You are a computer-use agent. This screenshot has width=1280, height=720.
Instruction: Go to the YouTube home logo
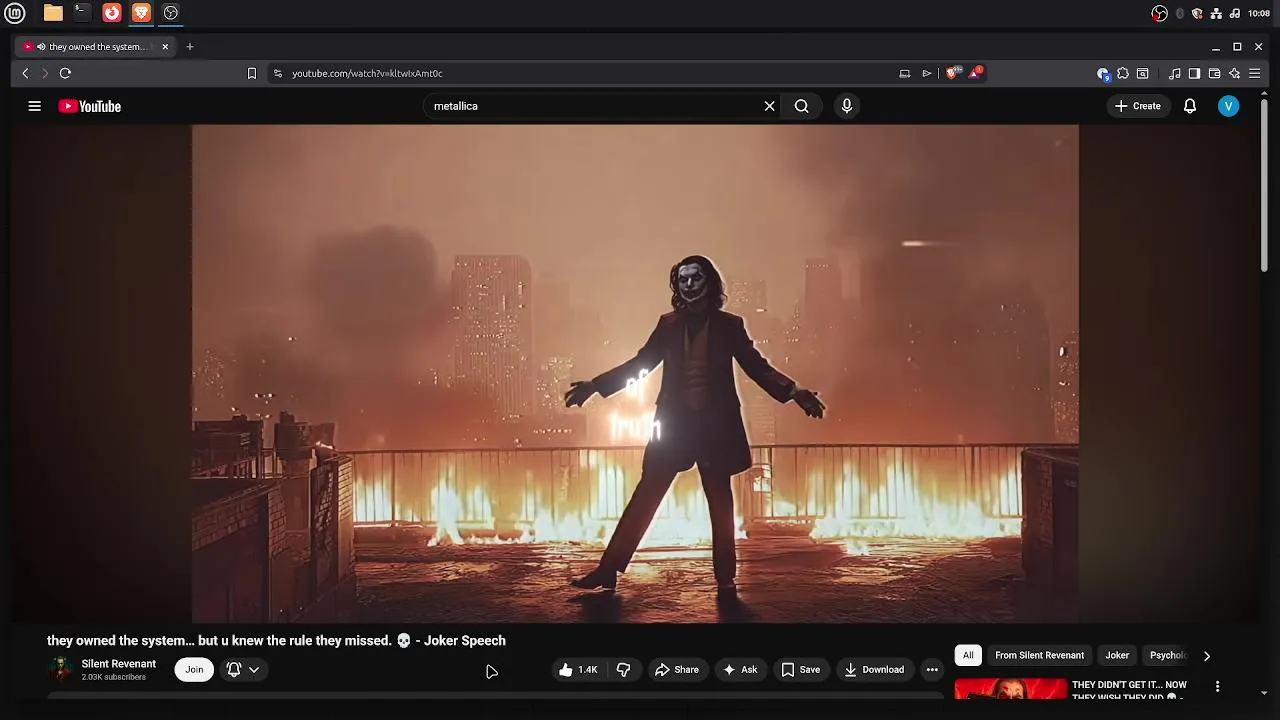pyautogui.click(x=90, y=106)
